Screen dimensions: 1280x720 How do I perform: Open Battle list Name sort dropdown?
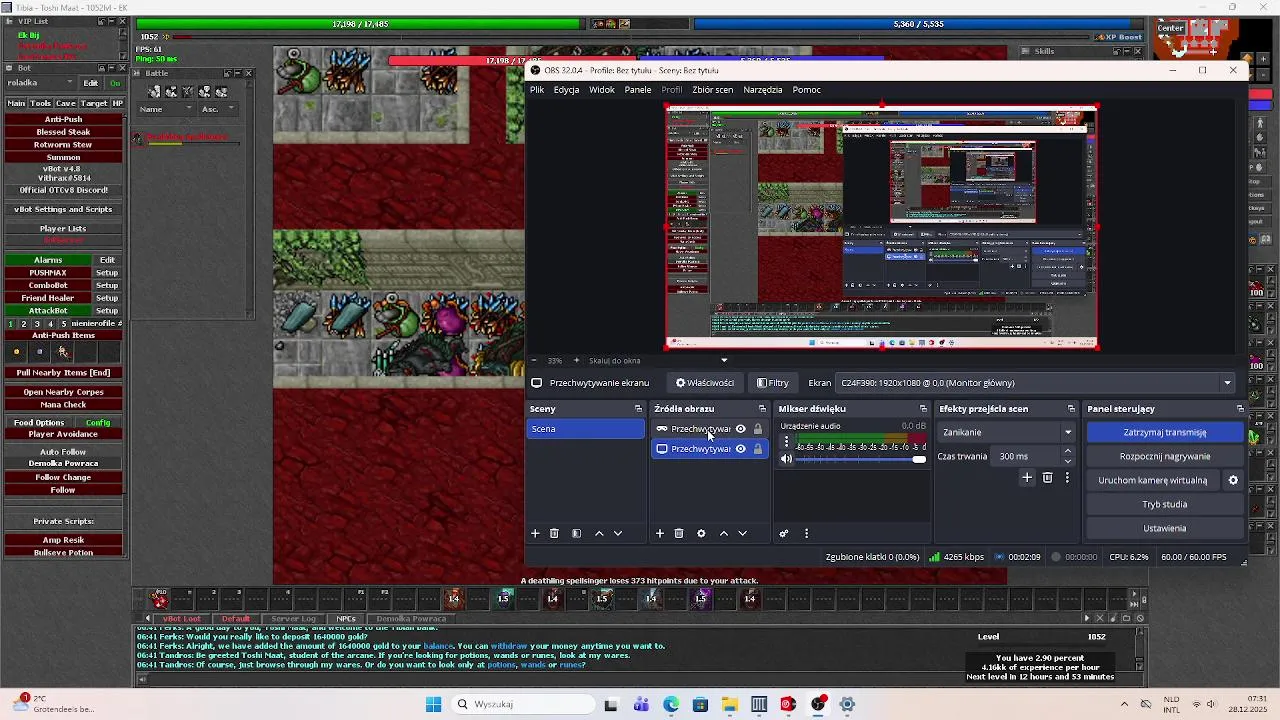[x=164, y=109]
